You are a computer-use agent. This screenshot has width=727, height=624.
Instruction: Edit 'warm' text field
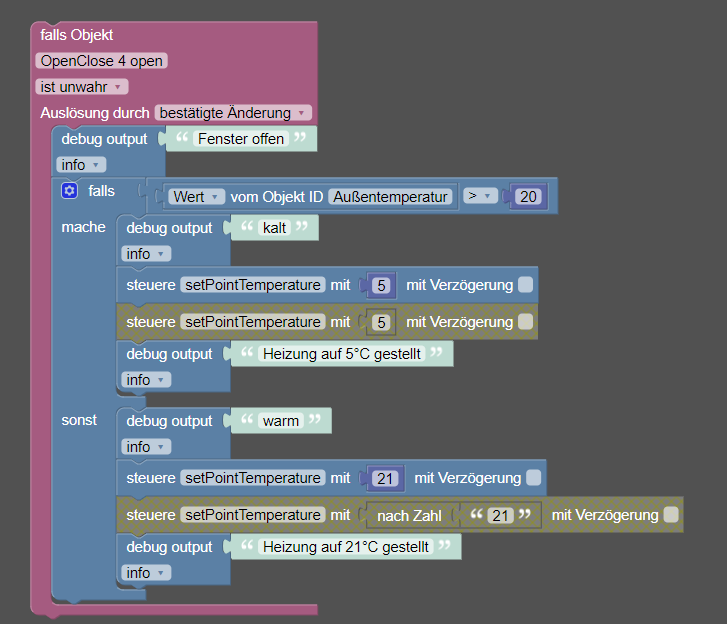[x=281, y=420]
